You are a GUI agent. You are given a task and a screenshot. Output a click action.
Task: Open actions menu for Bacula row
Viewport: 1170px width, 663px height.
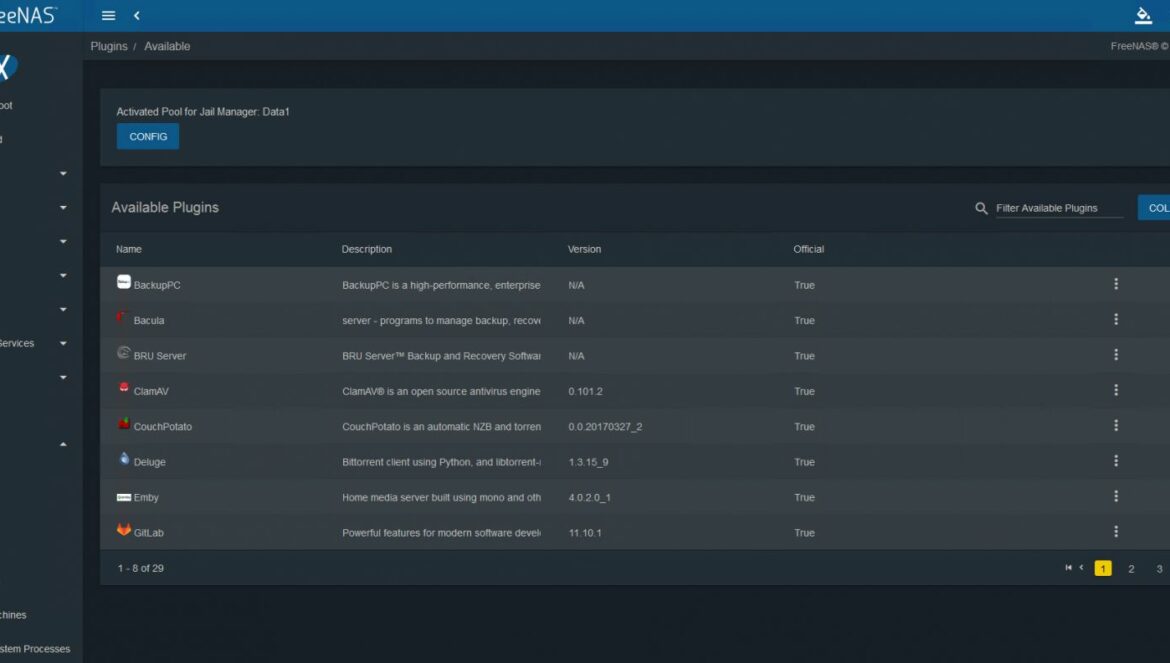[x=1116, y=319]
